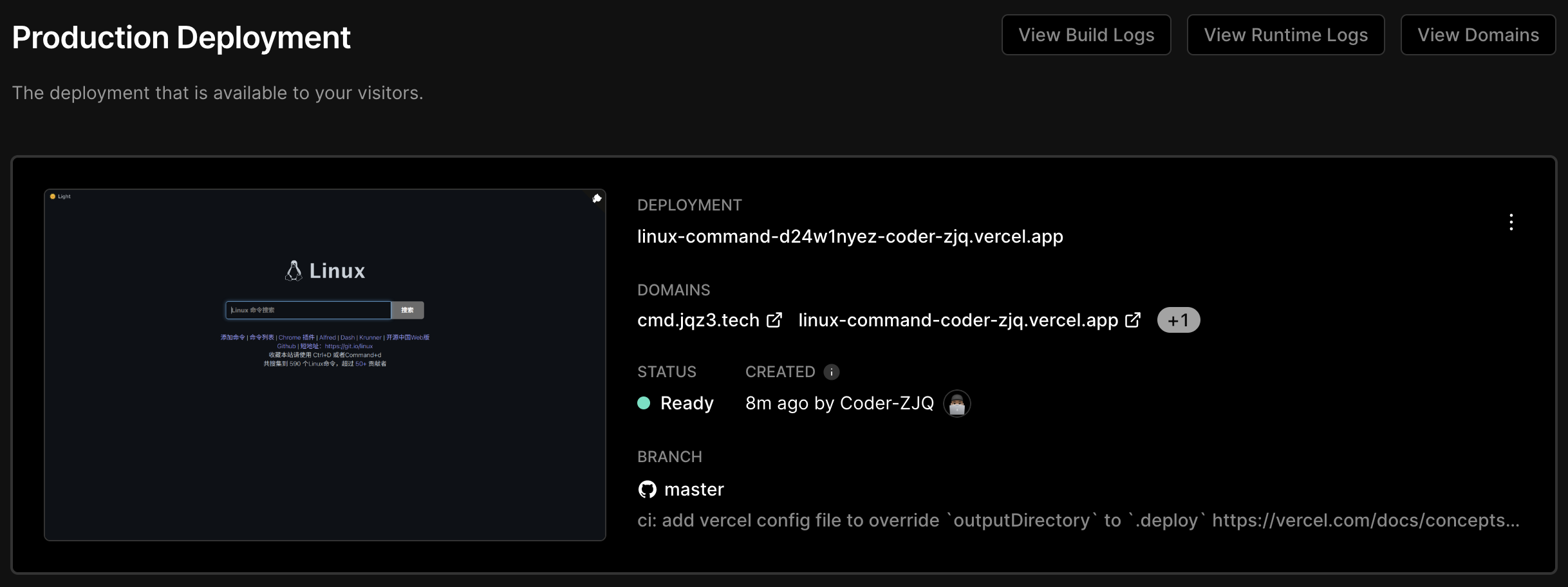The height and width of the screenshot is (587, 1568).
Task: Click the GitHub icon beside master
Action: pos(647,490)
